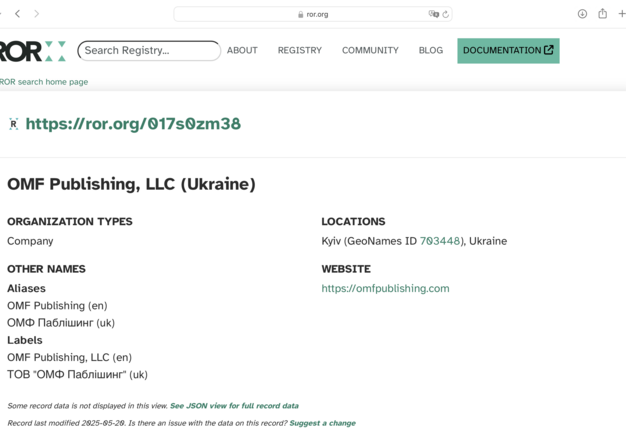Open the REGISTRY menu item

click(x=299, y=51)
